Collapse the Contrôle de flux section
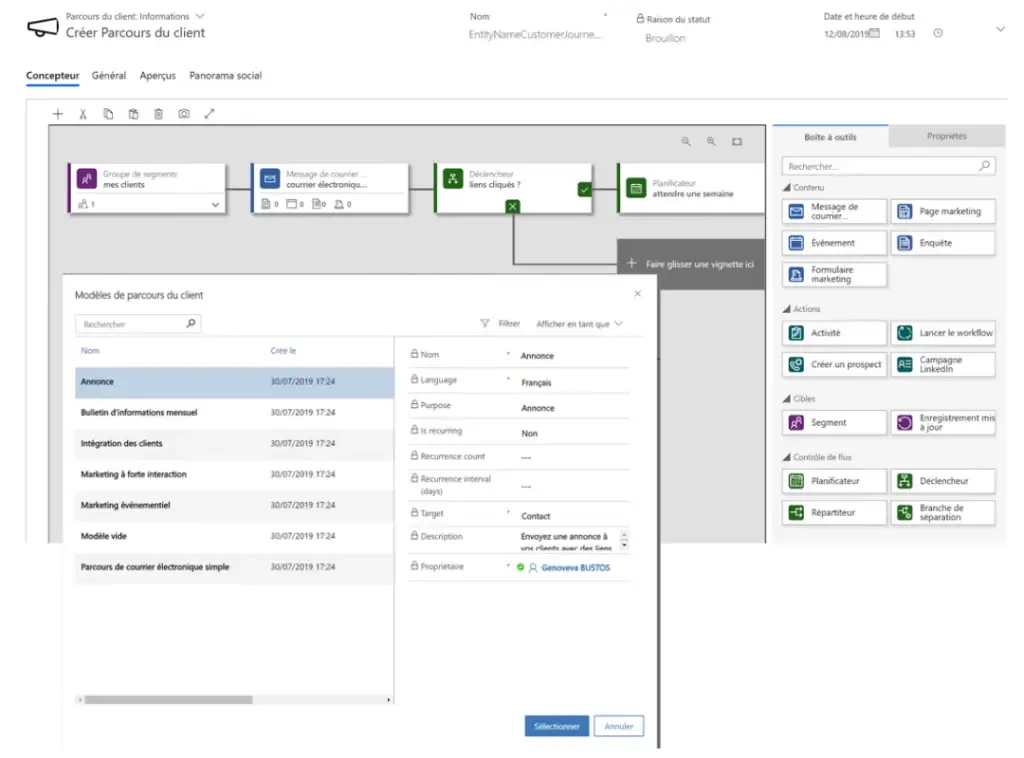 tap(787, 457)
